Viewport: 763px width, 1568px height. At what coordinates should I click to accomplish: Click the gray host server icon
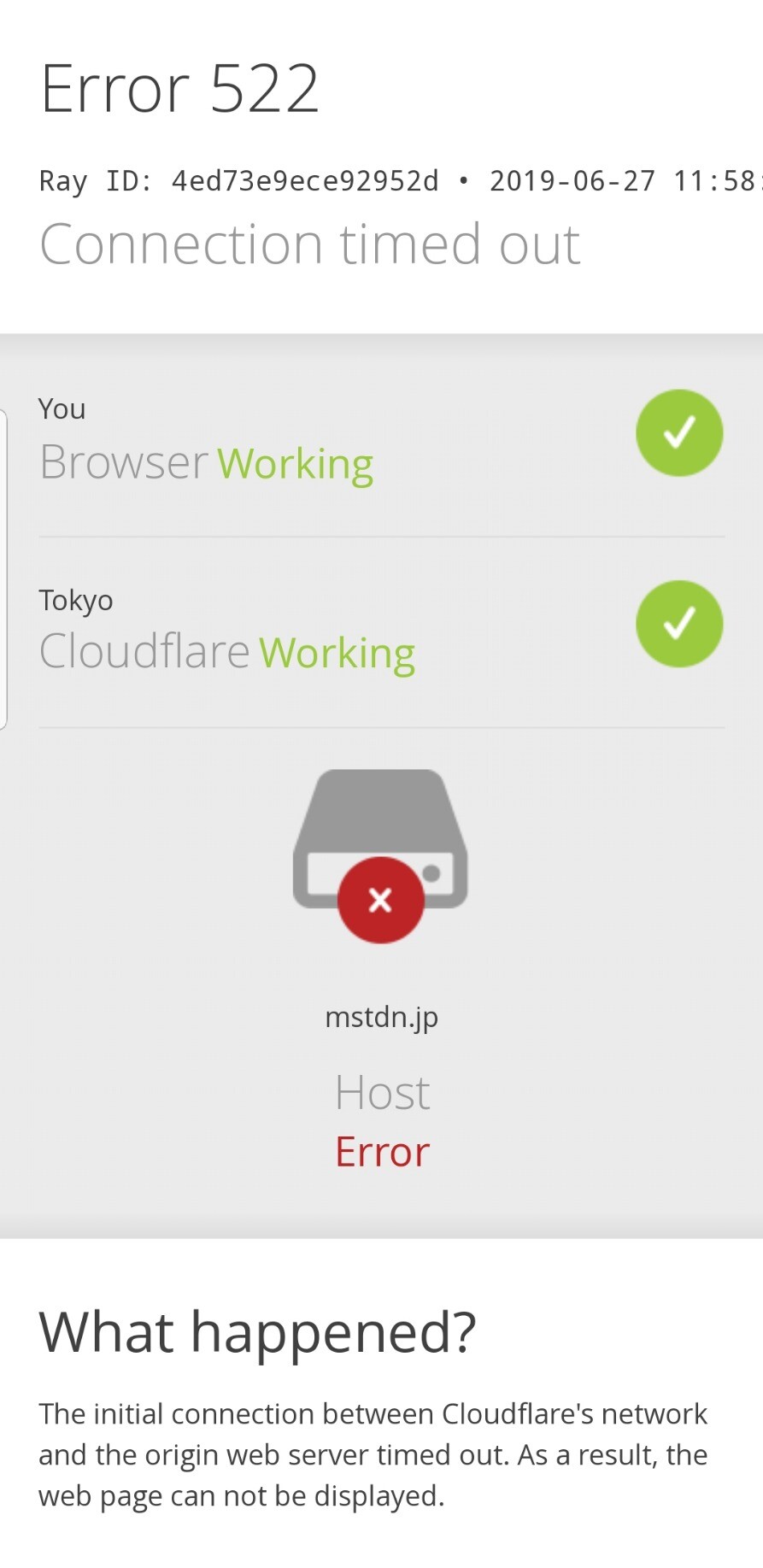[x=380, y=838]
